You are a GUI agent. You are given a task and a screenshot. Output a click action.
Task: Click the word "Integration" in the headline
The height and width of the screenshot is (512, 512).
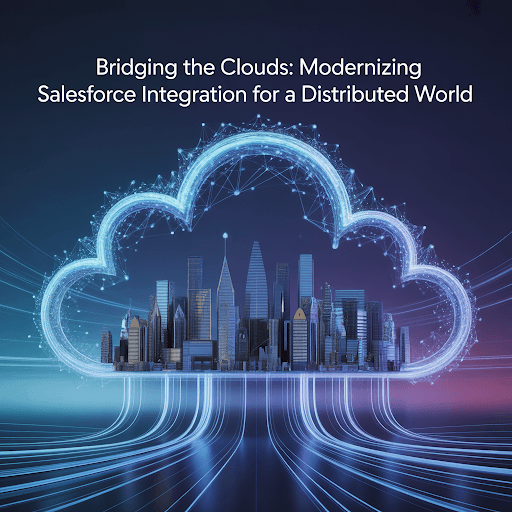tap(194, 95)
